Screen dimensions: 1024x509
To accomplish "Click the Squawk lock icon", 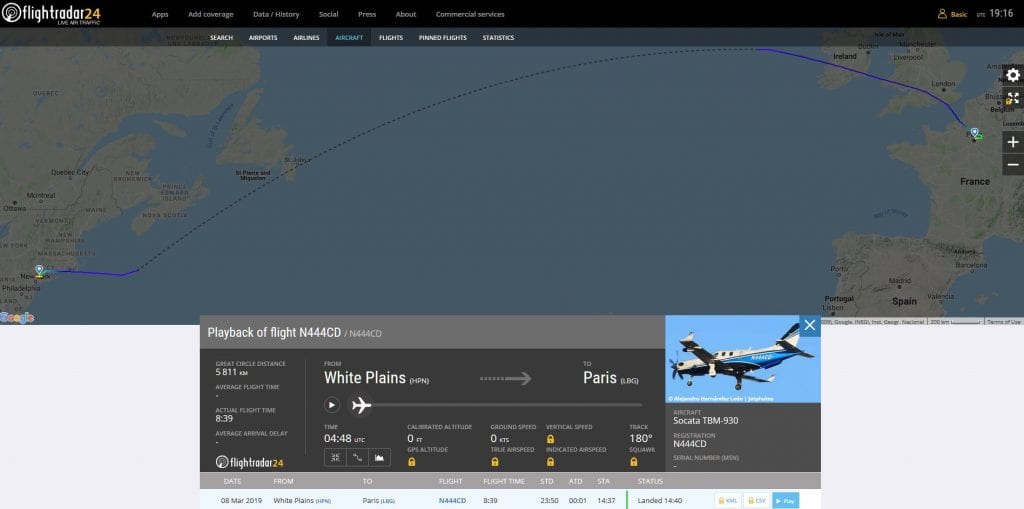I will coord(633,462).
